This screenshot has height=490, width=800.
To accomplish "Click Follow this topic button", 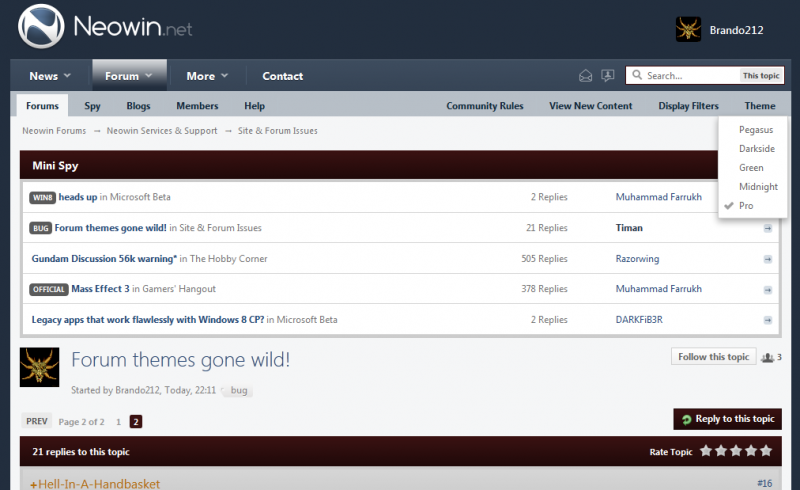I will (713, 357).
